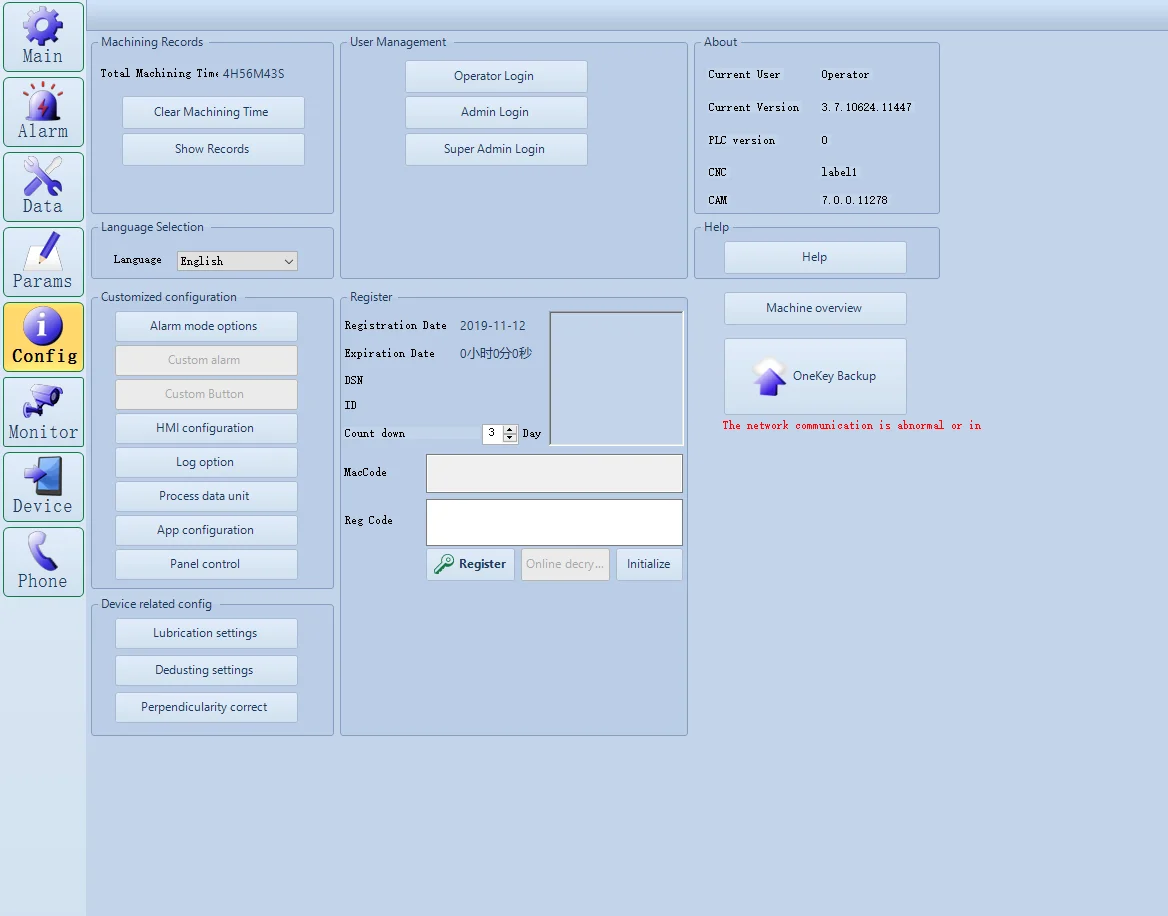
Task: Click the OneKey Backup icon
Action: click(768, 377)
